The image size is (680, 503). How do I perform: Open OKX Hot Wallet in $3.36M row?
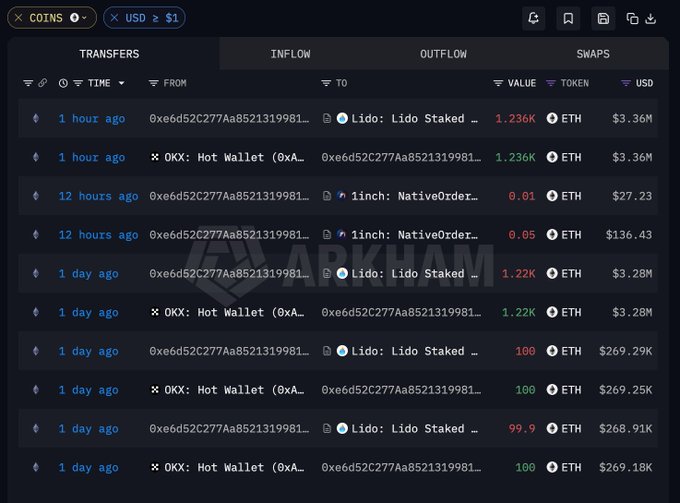coord(234,157)
